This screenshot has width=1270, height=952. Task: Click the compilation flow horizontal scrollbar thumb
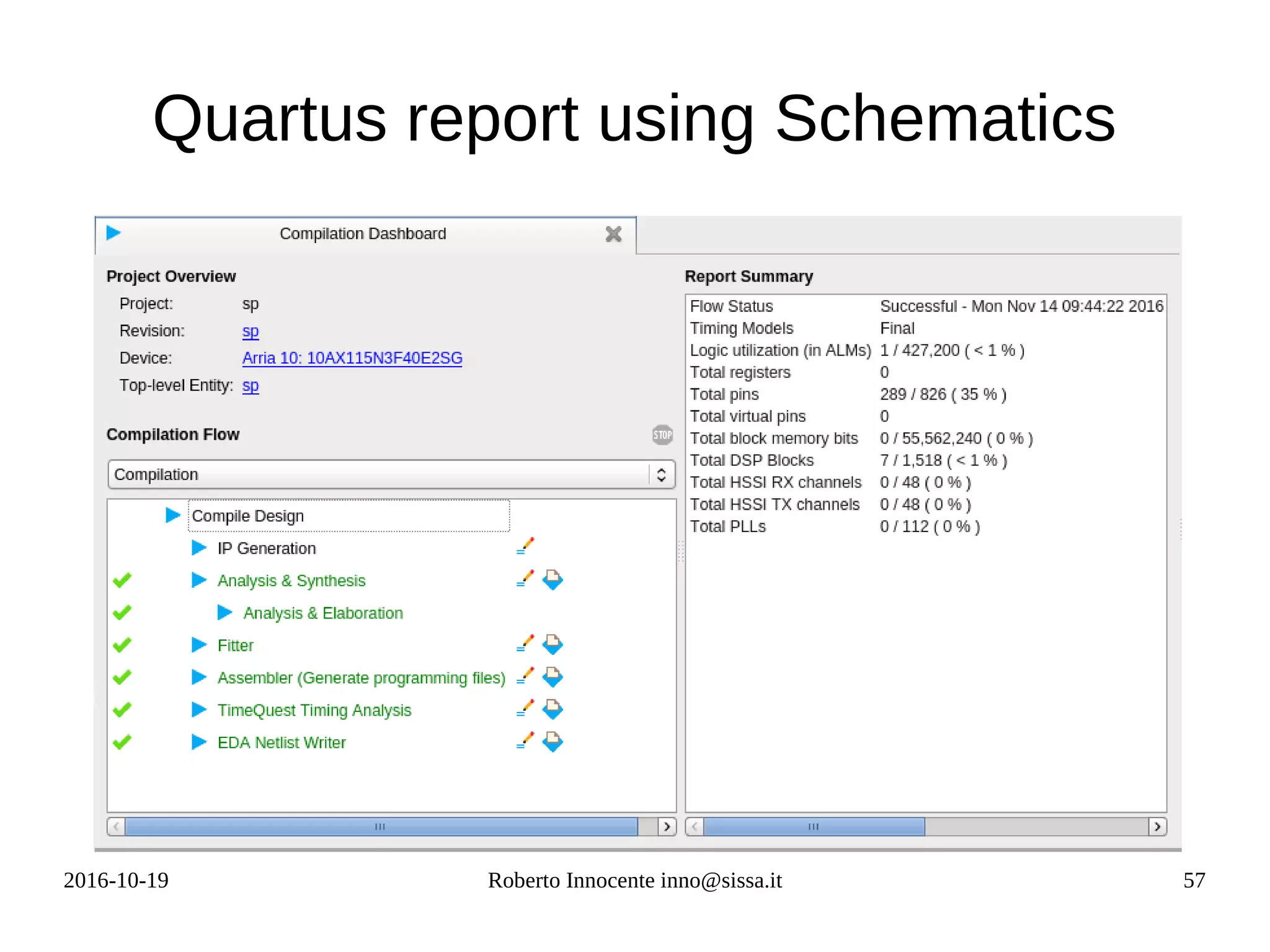pos(381,826)
